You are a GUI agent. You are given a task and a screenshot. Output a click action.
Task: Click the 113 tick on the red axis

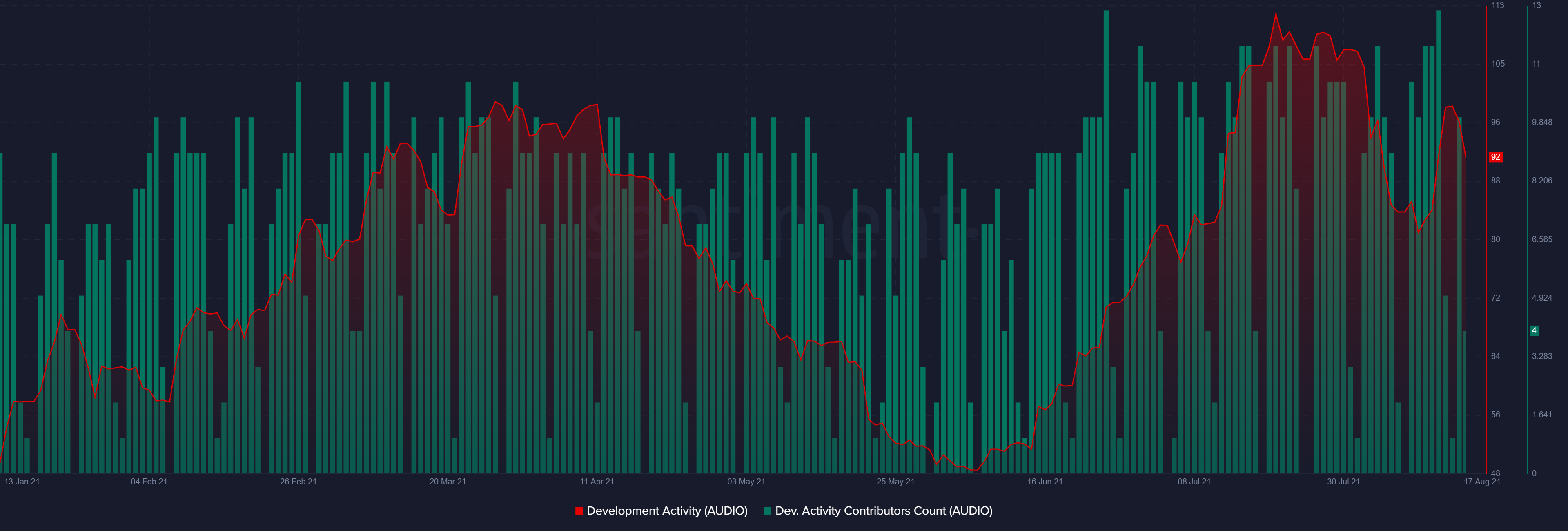1497,5
